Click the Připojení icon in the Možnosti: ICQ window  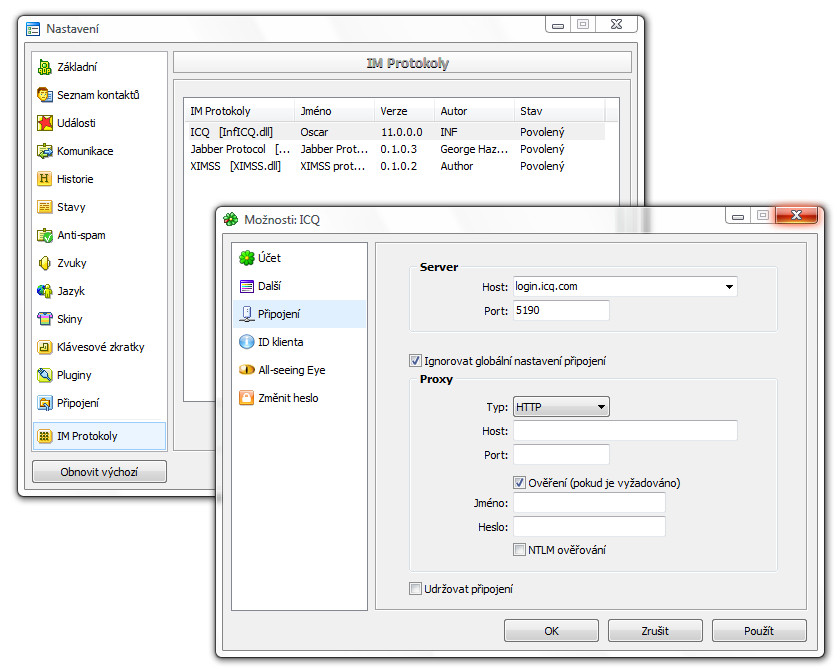point(246,314)
